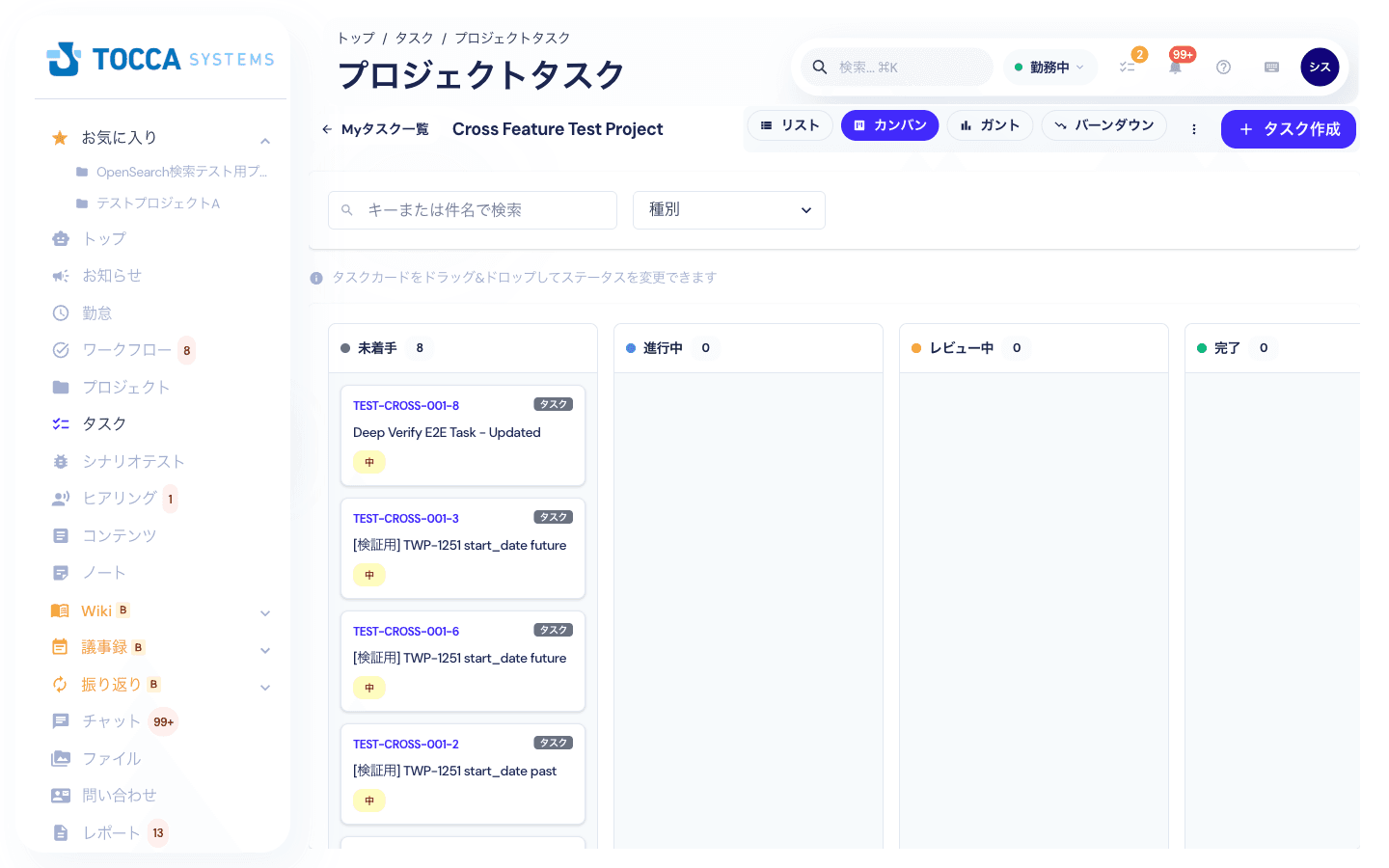The height and width of the screenshot is (868, 1389).
Task: Click the Wiki book icon
Action: pyautogui.click(x=60, y=610)
